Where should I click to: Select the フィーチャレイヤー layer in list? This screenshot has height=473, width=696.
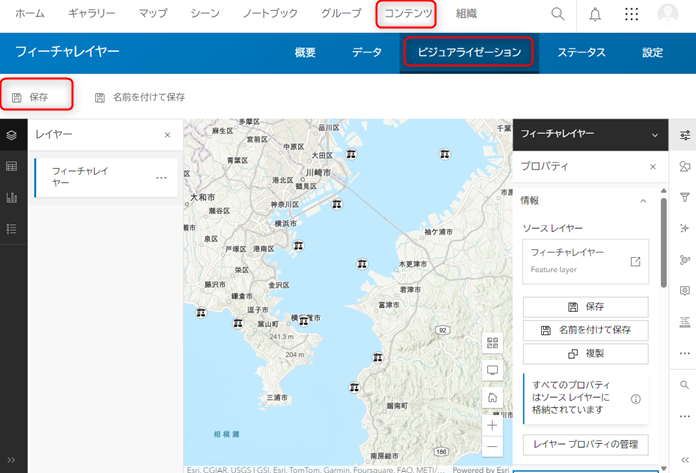coord(106,177)
